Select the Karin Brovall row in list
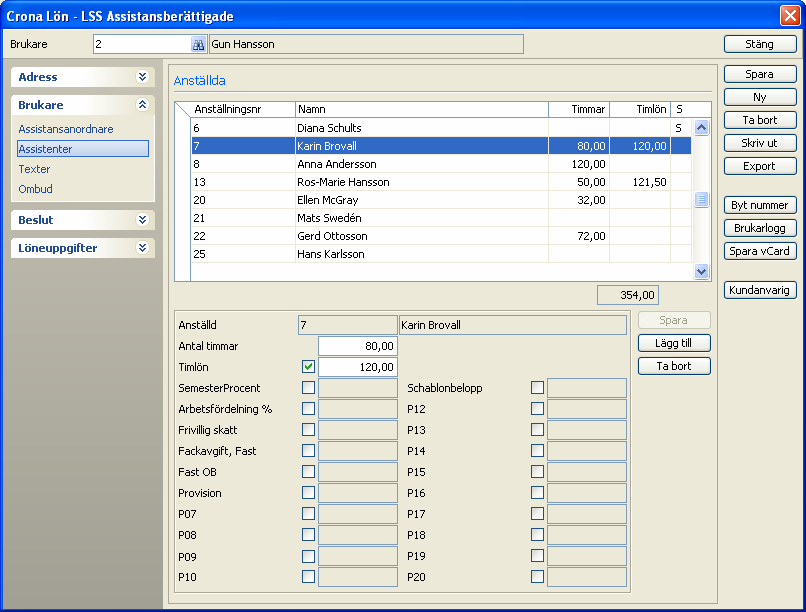 (x=441, y=146)
